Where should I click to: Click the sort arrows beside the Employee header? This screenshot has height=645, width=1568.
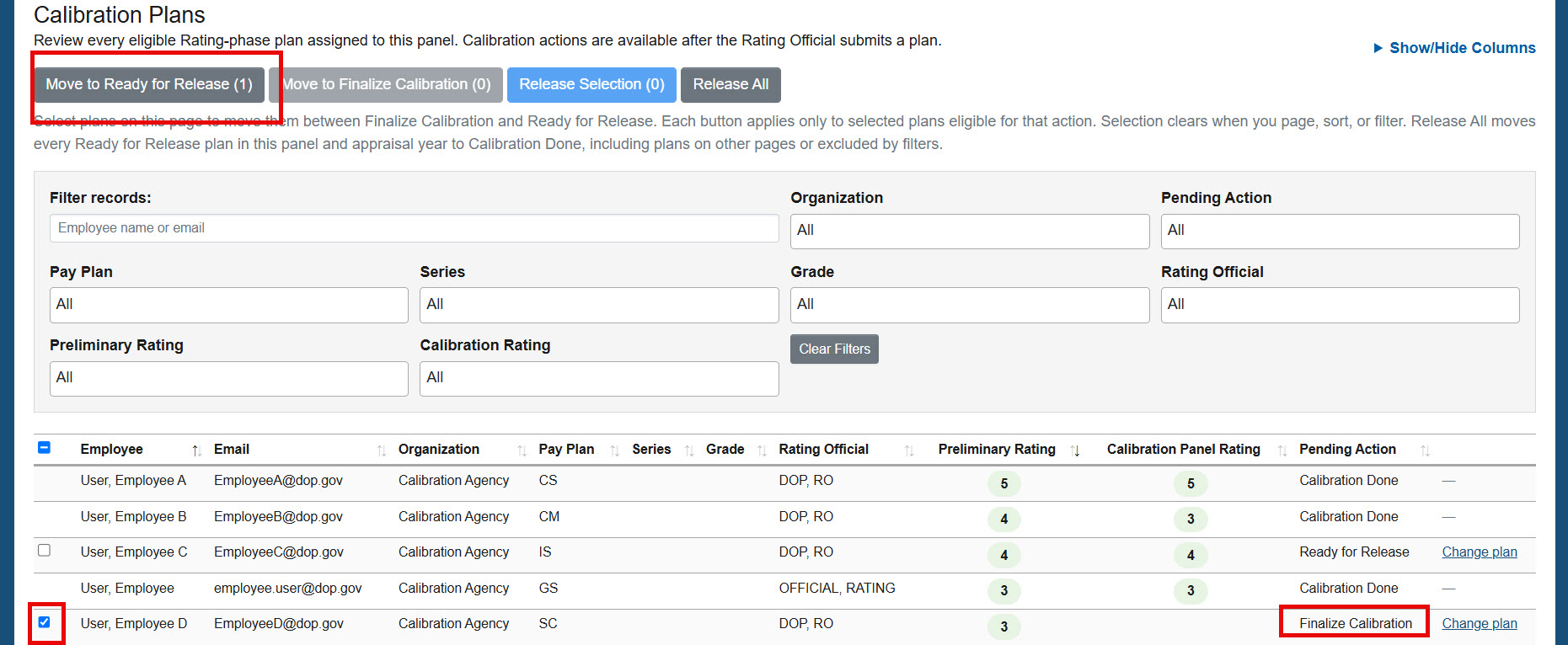[196, 450]
